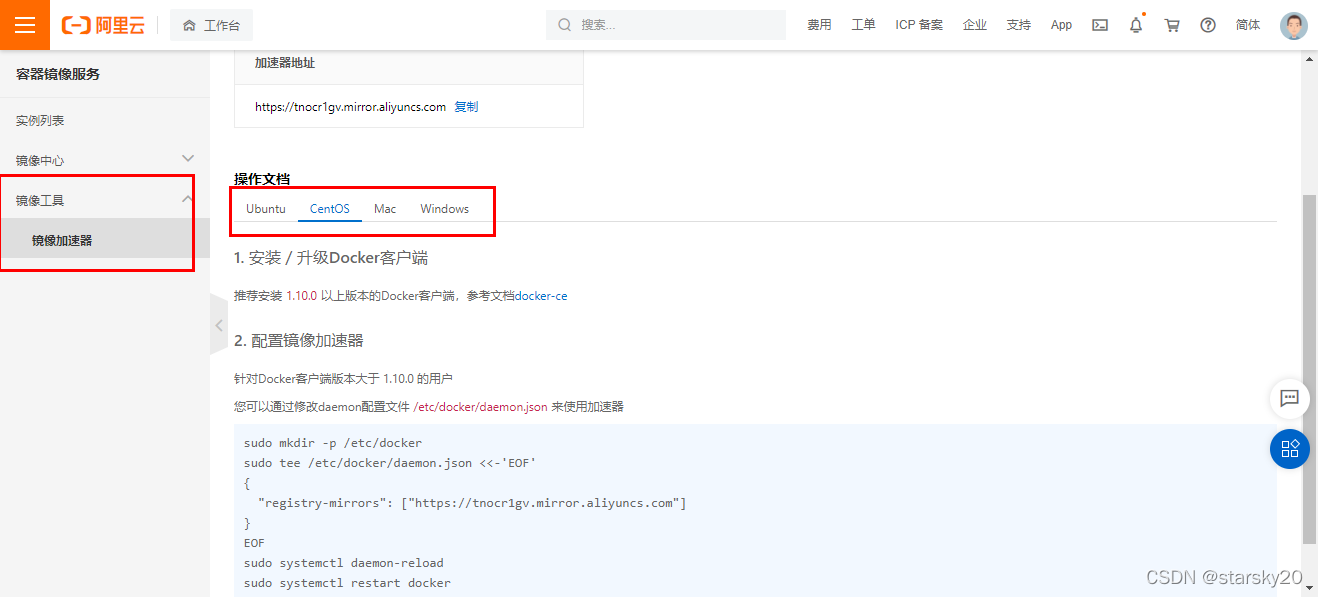Open the App menu item
This screenshot has height=597, width=1318.
[x=1061, y=25]
